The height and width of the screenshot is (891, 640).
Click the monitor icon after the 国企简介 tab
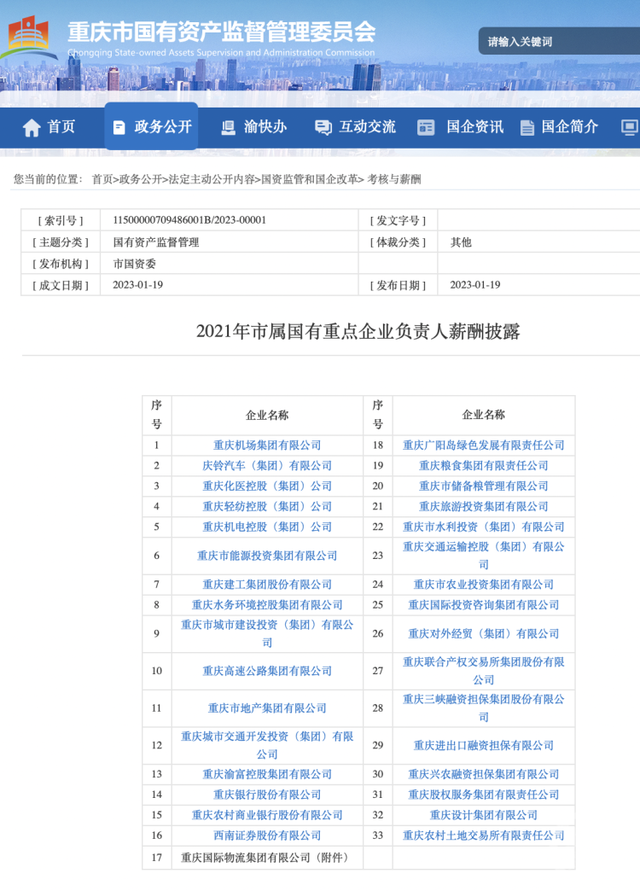(629, 127)
